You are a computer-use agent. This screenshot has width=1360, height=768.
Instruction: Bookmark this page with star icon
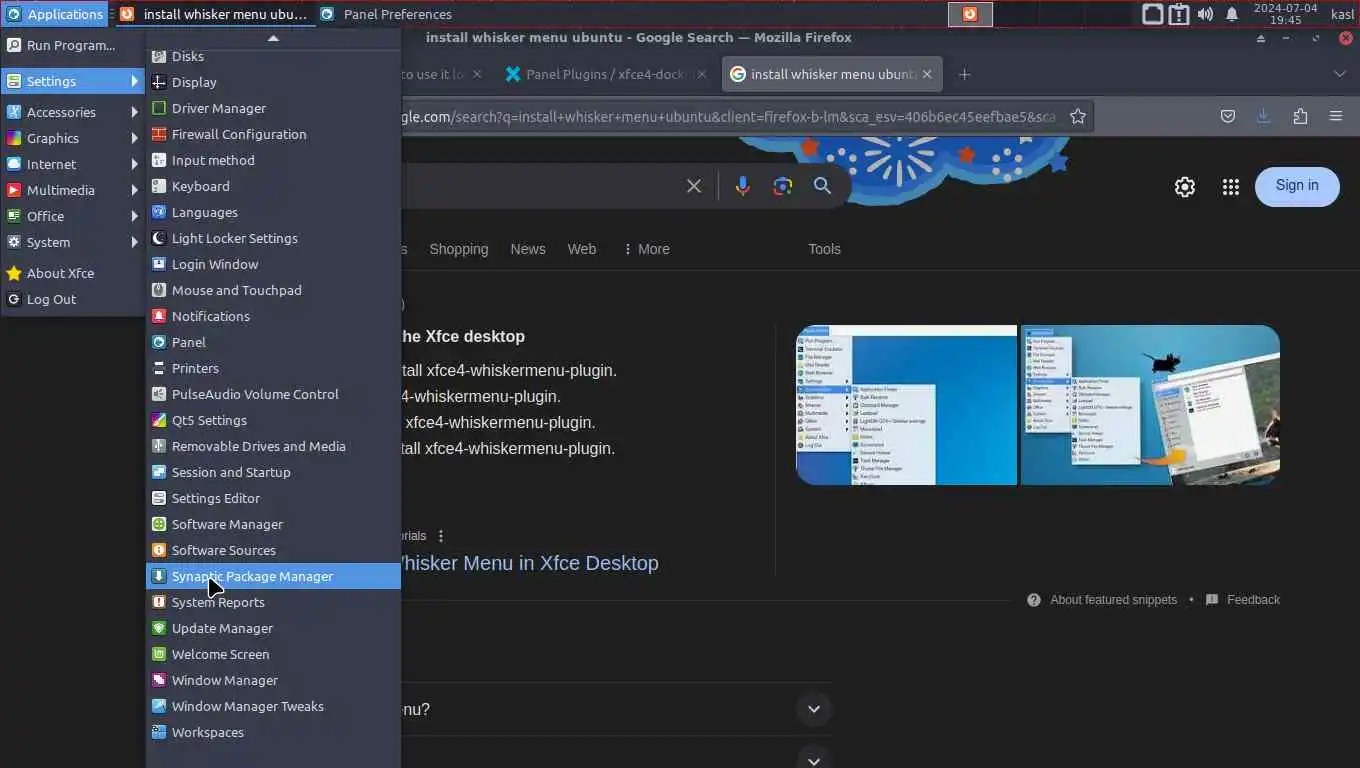[1078, 116]
